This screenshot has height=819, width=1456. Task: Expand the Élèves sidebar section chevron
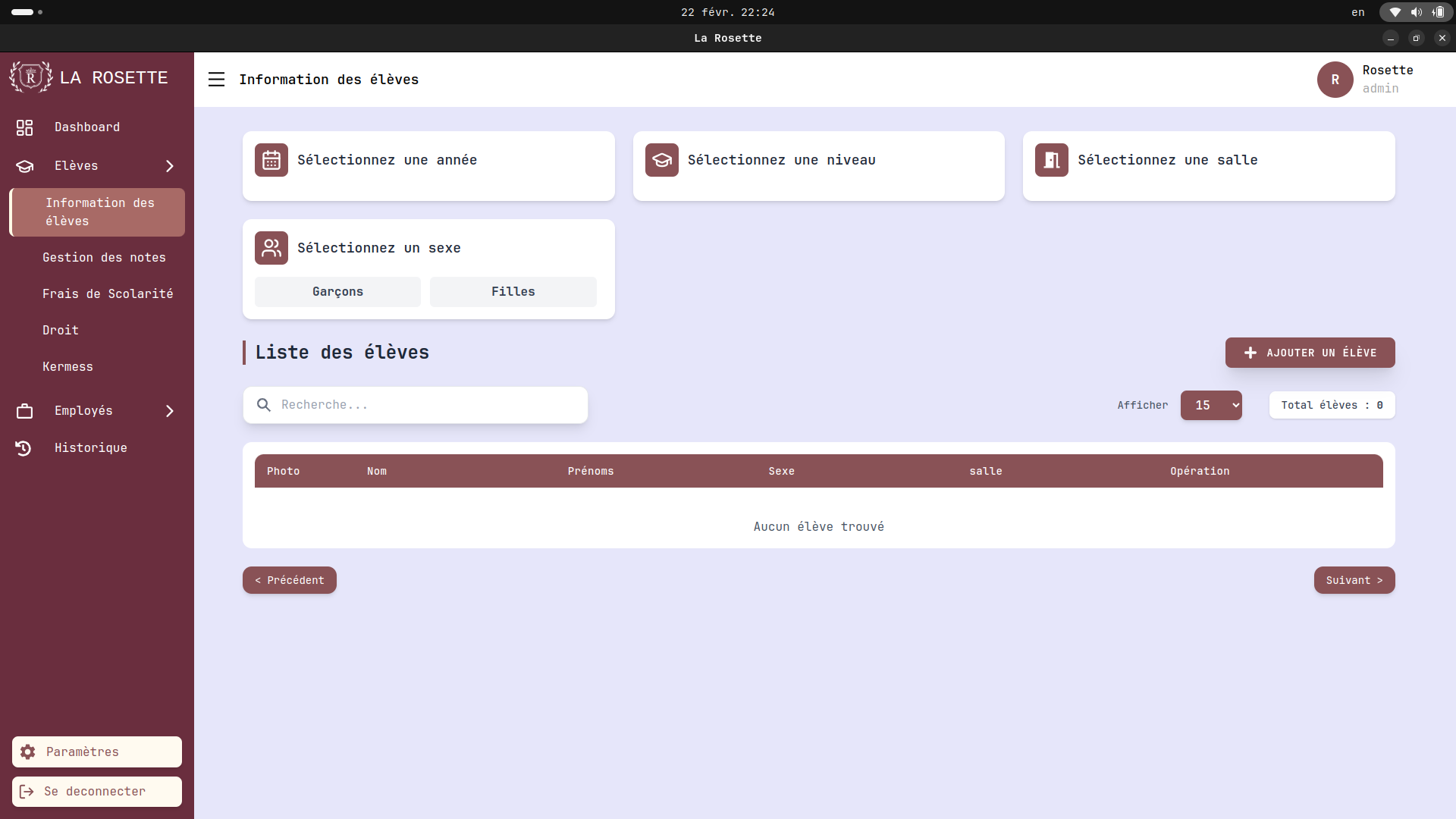tap(169, 166)
